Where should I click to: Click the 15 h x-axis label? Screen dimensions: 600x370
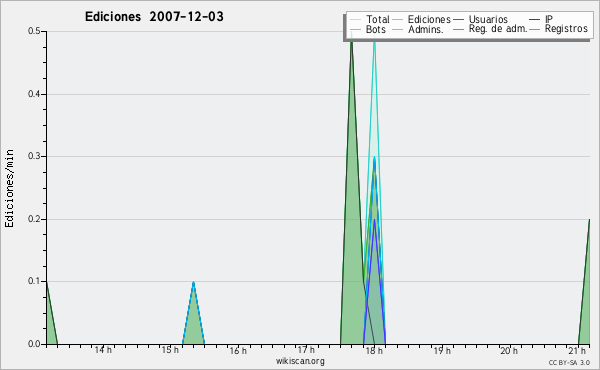[x=170, y=350]
